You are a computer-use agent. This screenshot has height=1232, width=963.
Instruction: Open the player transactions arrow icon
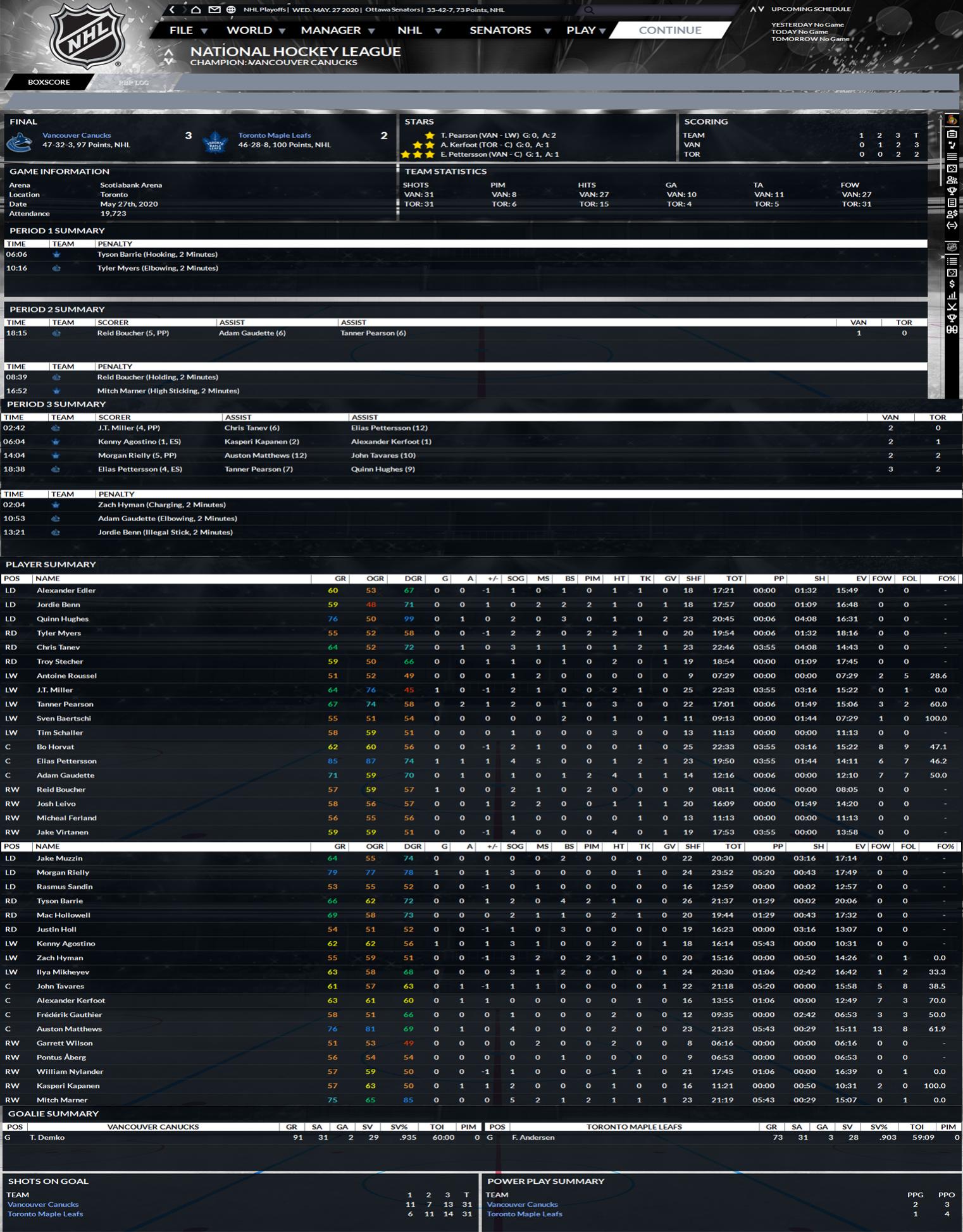[952, 145]
